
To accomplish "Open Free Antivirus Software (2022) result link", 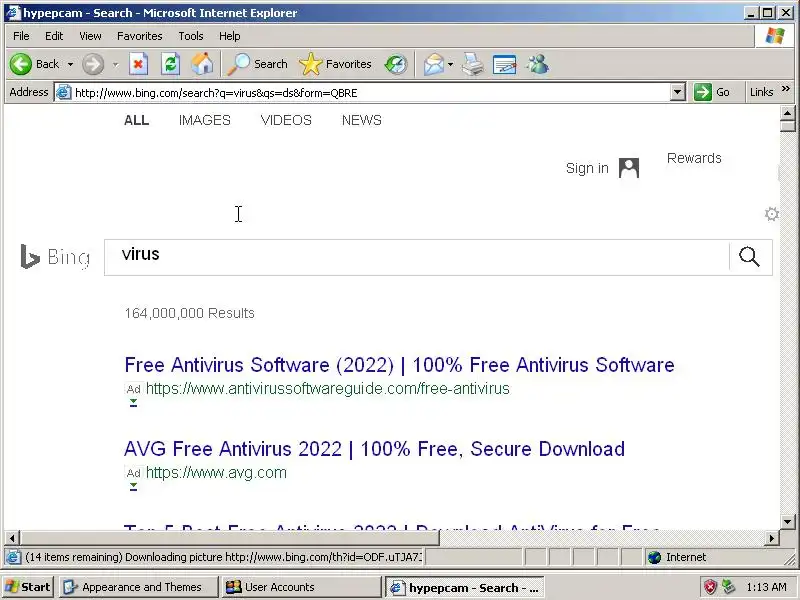I will tap(399, 365).
